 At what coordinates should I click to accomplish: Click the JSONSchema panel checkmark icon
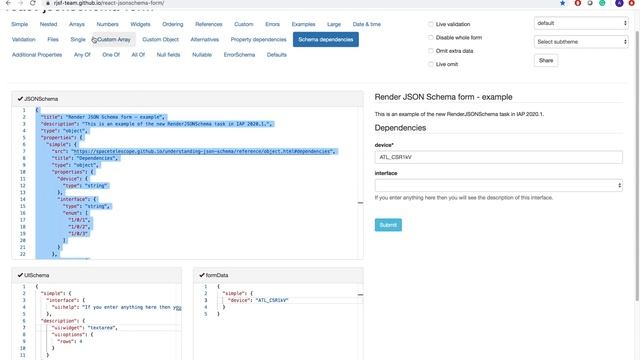coord(20,99)
